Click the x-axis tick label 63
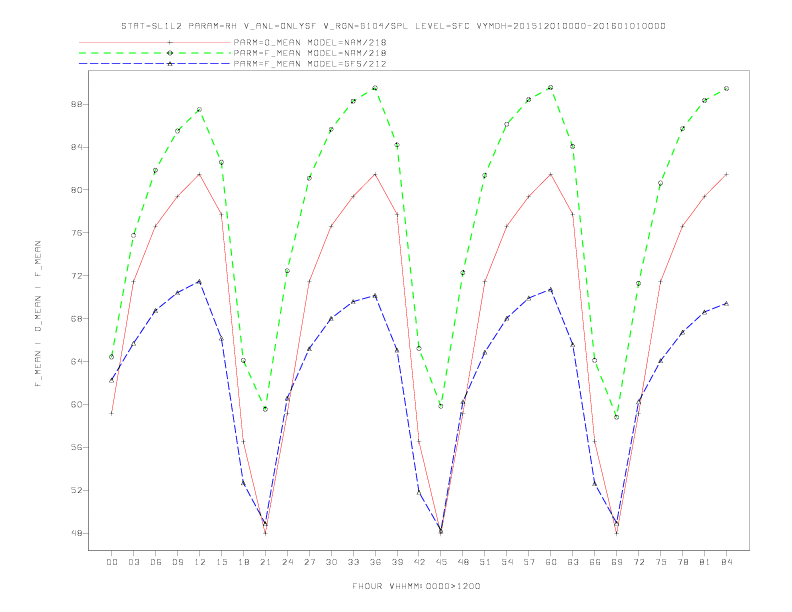792x612 pixels. (x=573, y=562)
